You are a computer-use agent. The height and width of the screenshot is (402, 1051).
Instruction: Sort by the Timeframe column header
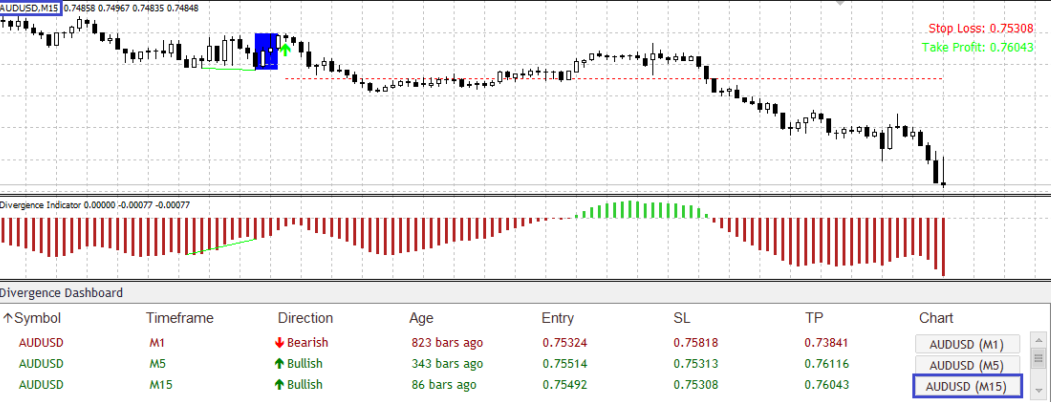[180, 318]
